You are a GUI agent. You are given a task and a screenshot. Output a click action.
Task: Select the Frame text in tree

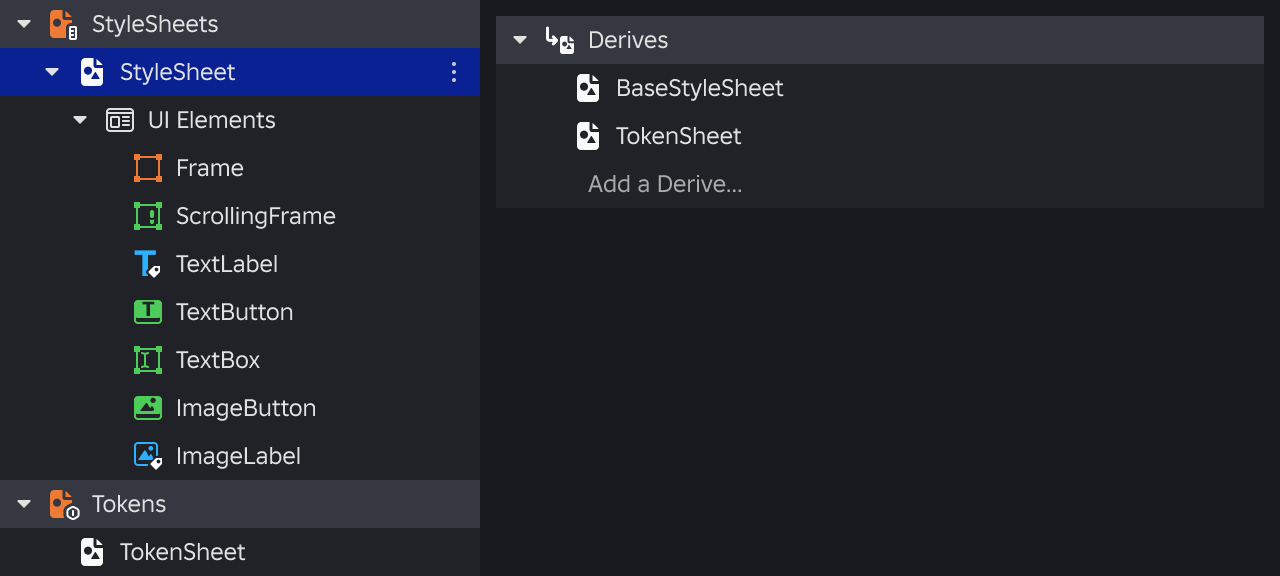tap(210, 168)
